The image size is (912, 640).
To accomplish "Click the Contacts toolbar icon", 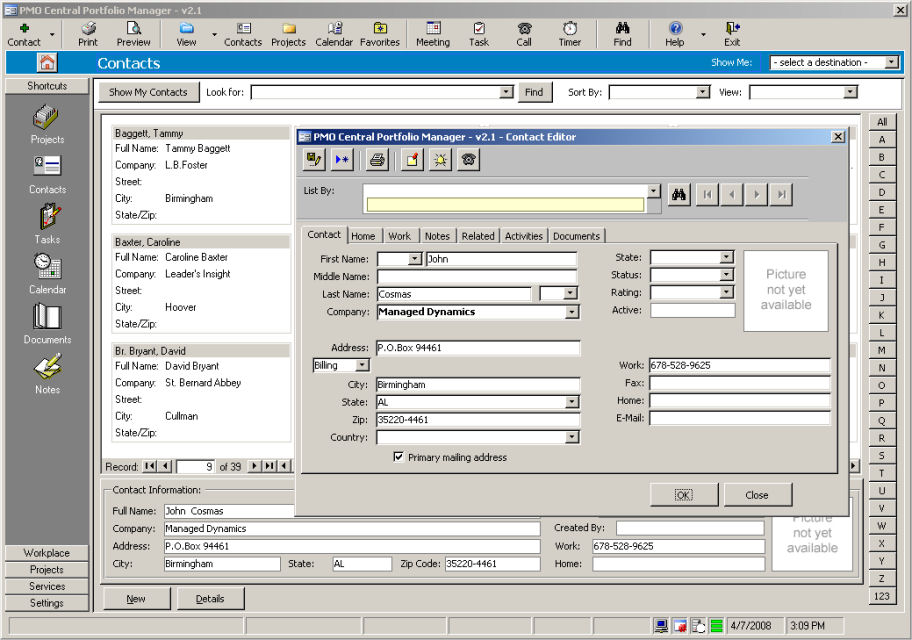I will pyautogui.click(x=243, y=34).
